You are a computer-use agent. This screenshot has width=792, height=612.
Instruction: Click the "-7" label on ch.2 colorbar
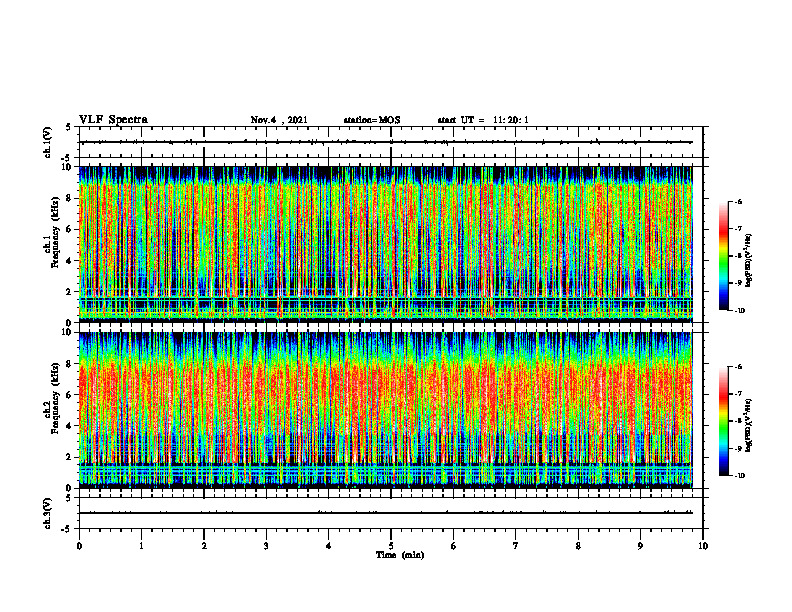pos(739,394)
